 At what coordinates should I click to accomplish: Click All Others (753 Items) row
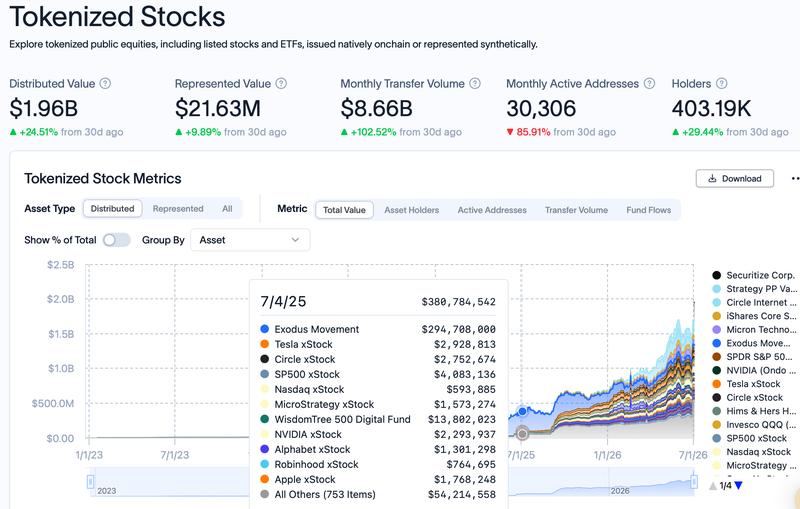378,495
